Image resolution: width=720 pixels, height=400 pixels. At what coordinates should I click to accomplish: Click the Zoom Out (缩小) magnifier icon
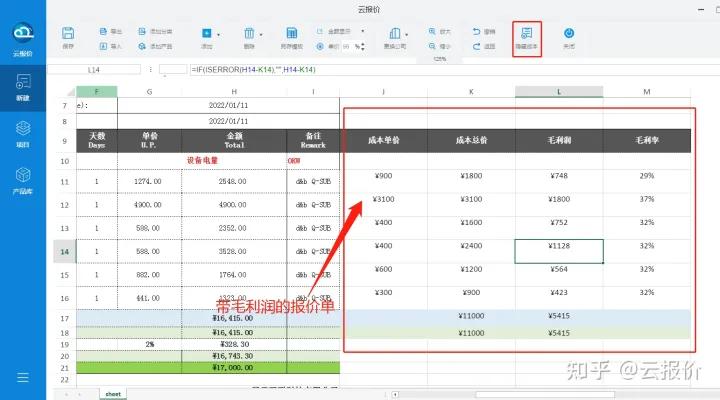[432, 46]
